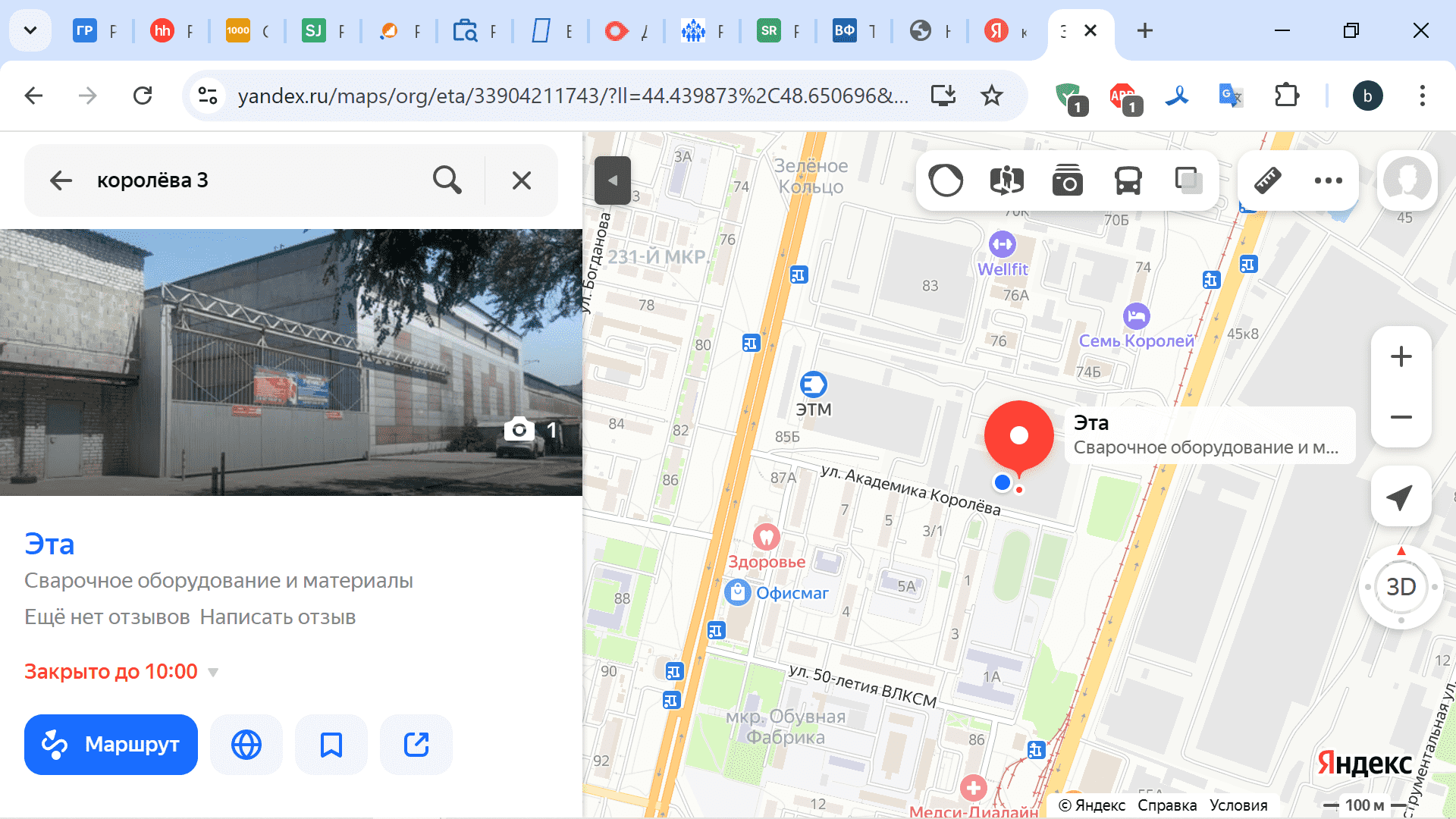Go back with the browser back arrow

tap(34, 96)
